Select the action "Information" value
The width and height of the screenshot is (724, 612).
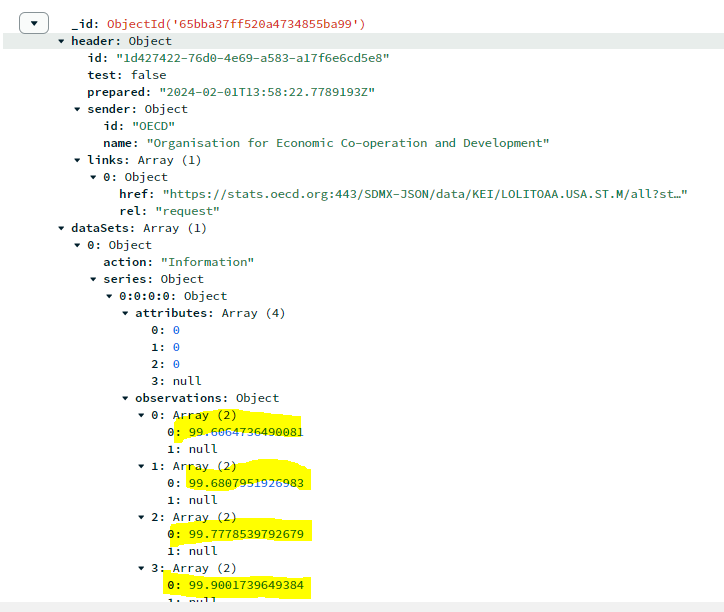point(207,262)
